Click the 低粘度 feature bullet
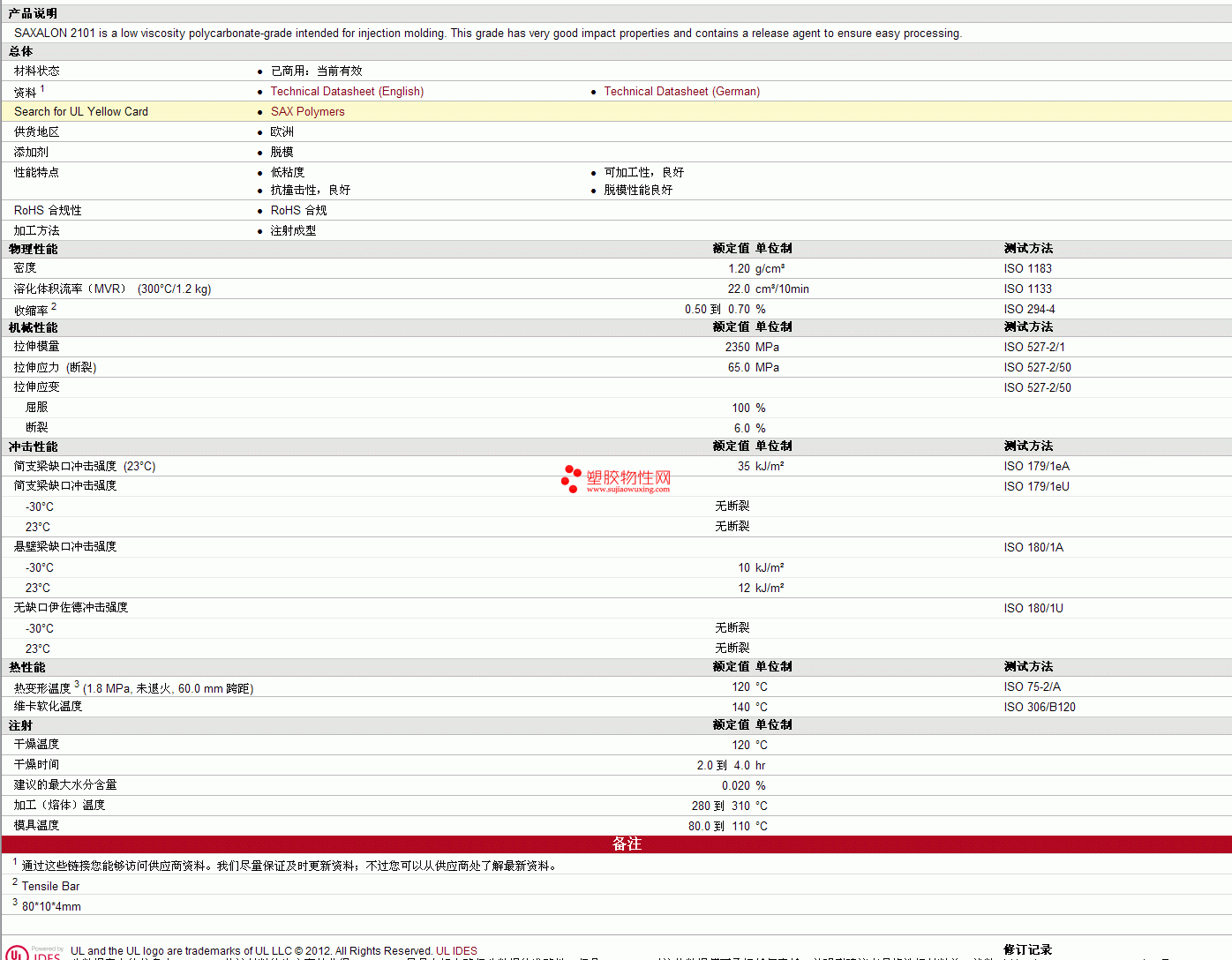Screen dimensions: 1232x960 point(287,172)
